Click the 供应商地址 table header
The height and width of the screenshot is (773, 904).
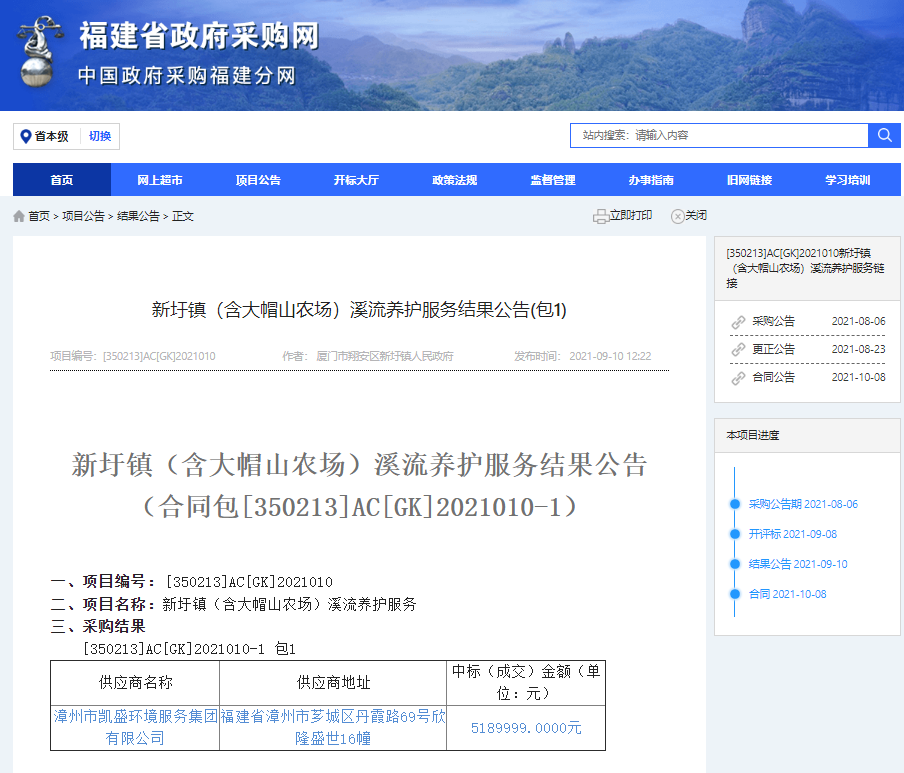coord(333,683)
